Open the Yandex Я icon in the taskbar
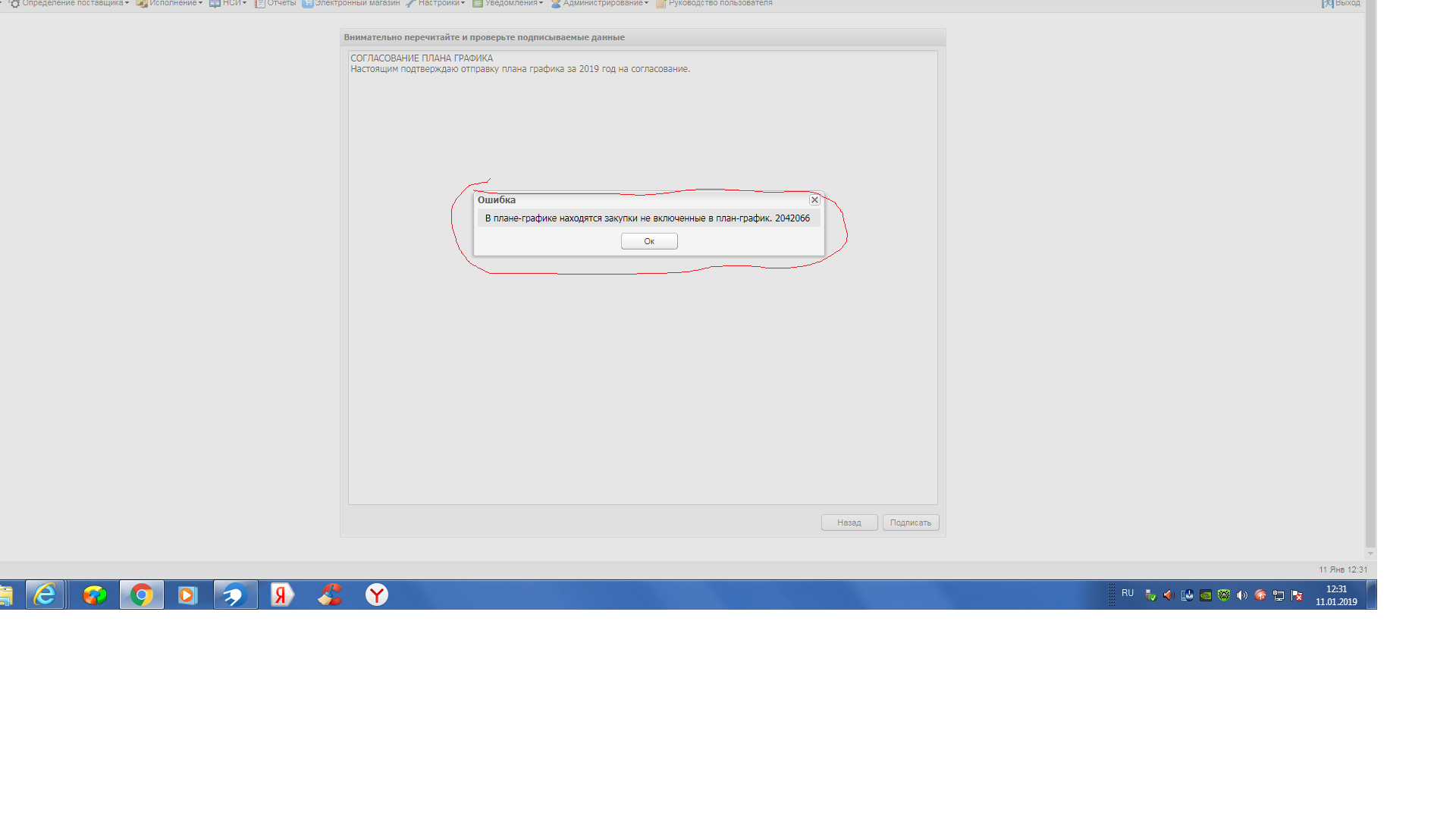This screenshot has height=819, width=1456. pyautogui.click(x=282, y=595)
